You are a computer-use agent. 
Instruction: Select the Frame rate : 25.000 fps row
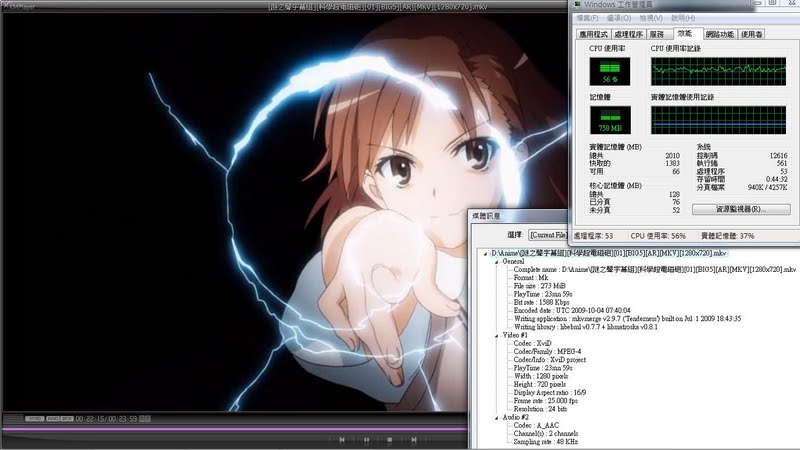tap(545, 401)
